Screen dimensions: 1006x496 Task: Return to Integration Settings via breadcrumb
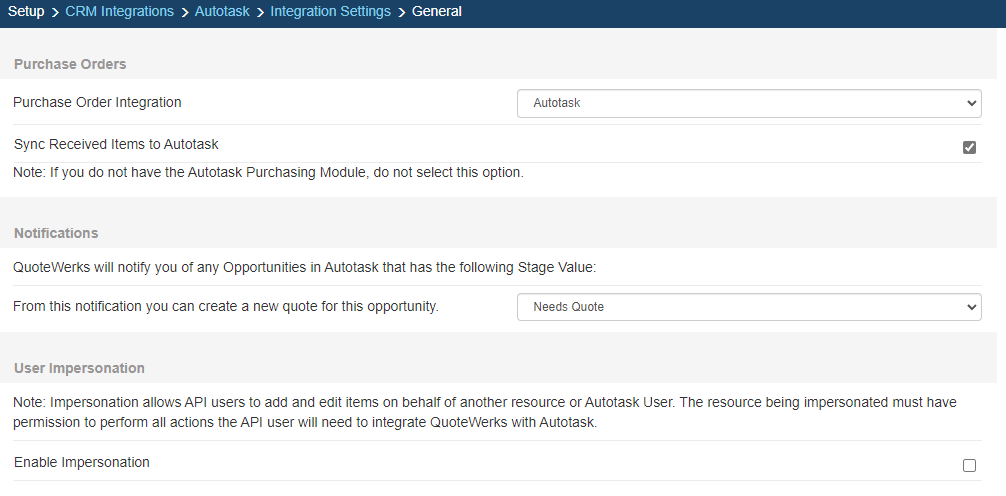point(330,12)
